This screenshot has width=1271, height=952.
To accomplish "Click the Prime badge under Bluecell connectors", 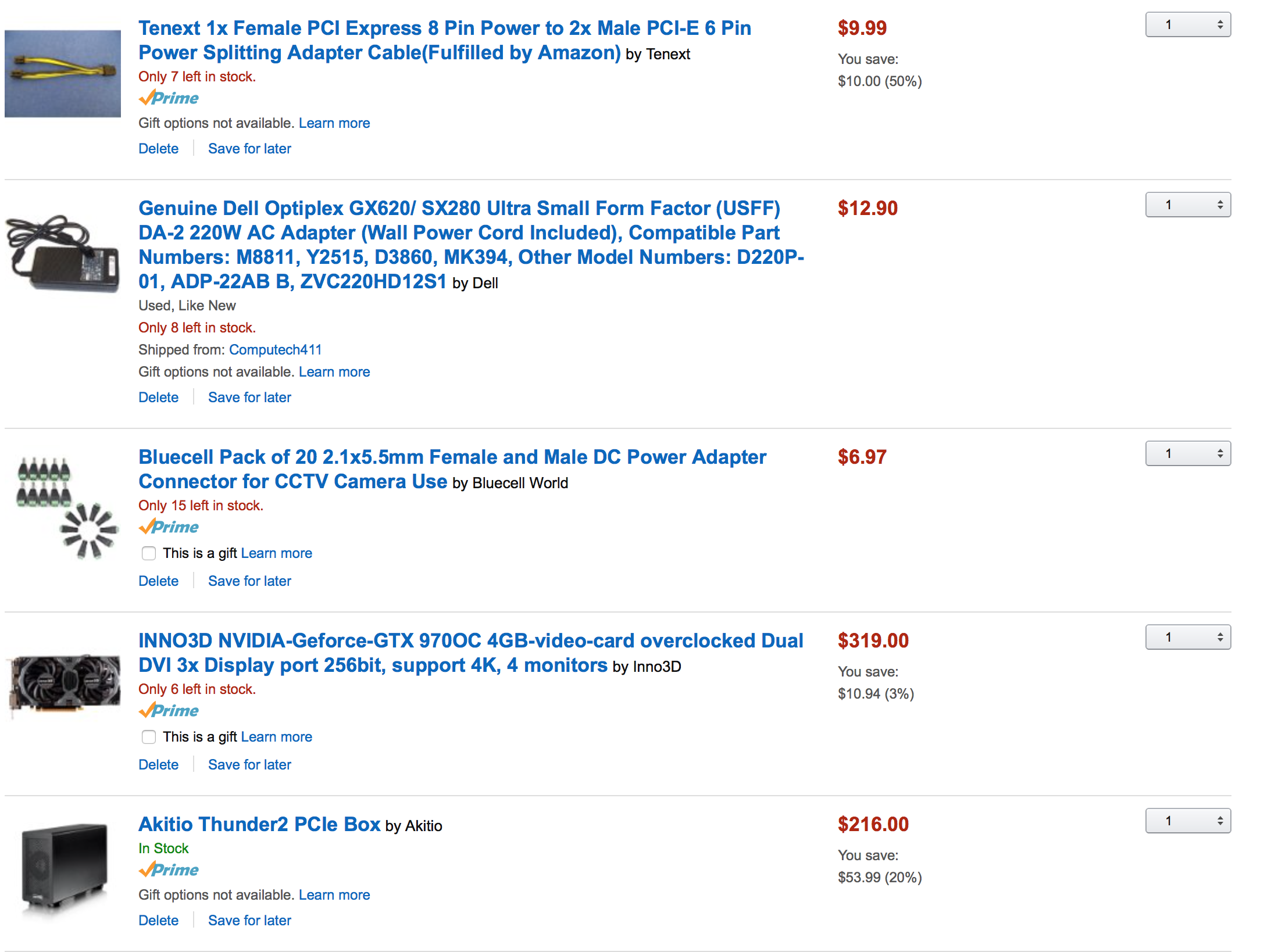I will (x=169, y=527).
